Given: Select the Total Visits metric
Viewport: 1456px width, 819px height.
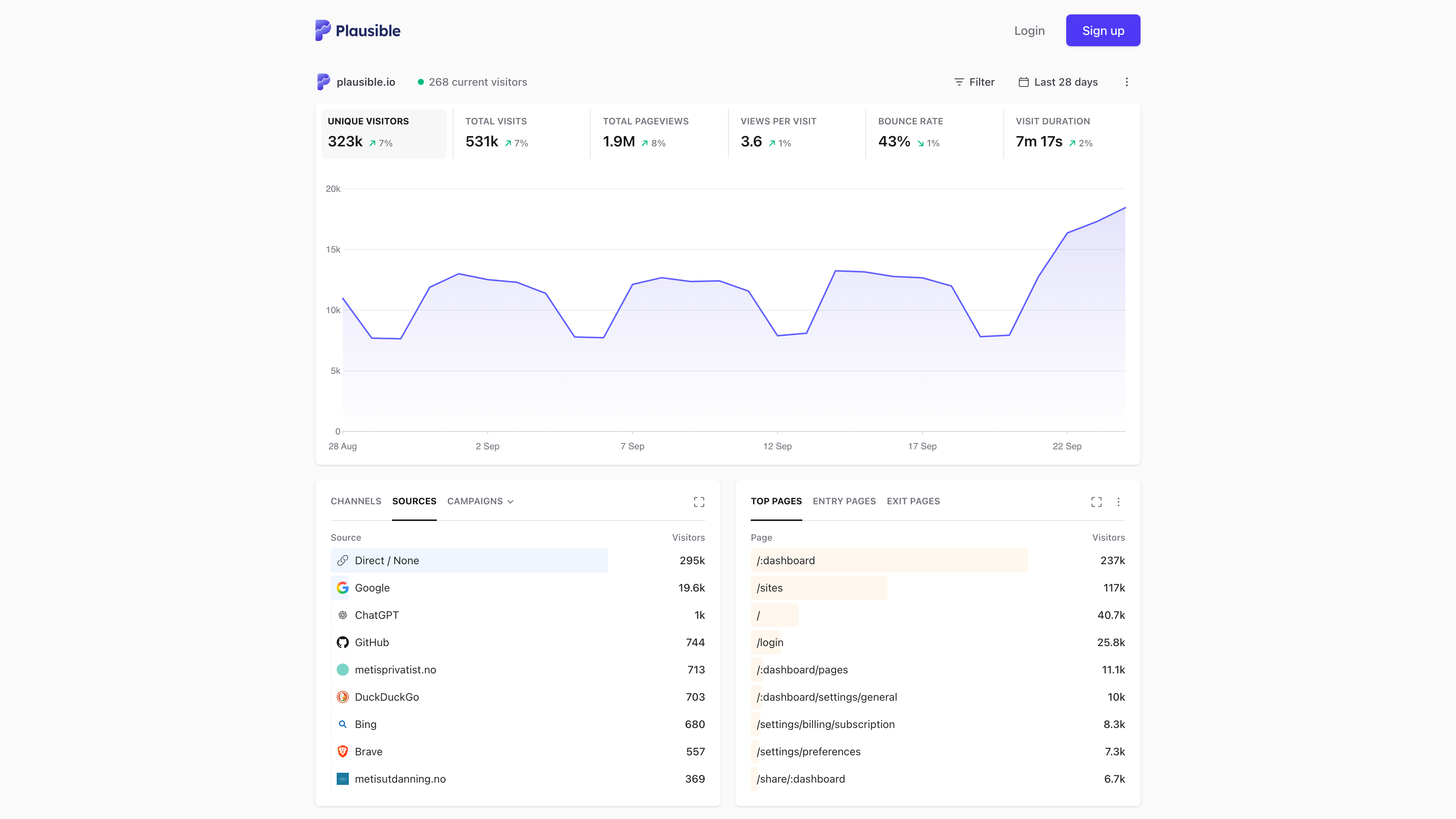Looking at the screenshot, I should (521, 133).
